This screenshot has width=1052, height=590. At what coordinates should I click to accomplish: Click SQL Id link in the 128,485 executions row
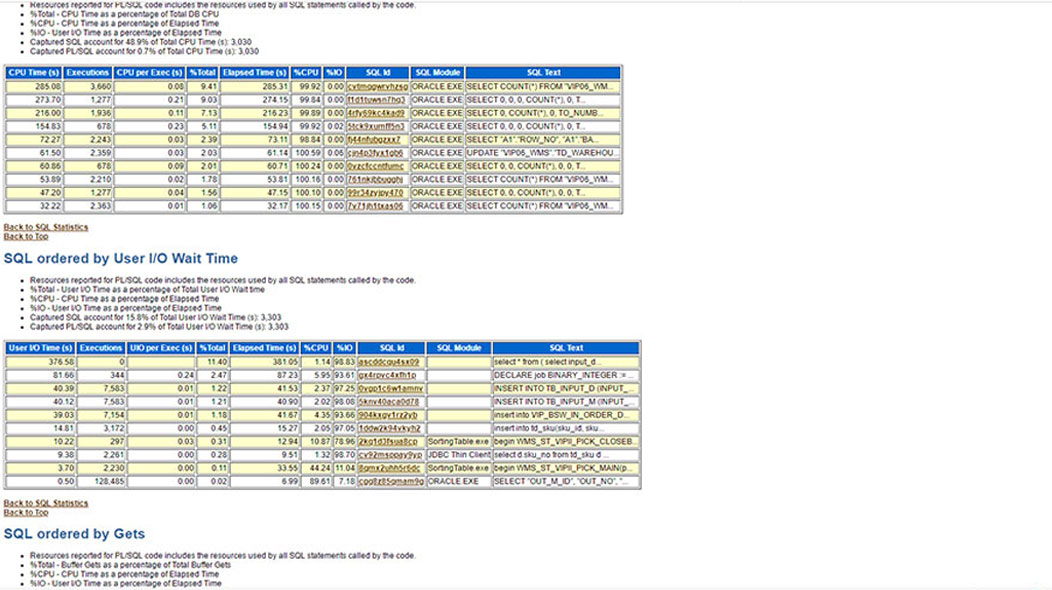(390, 481)
